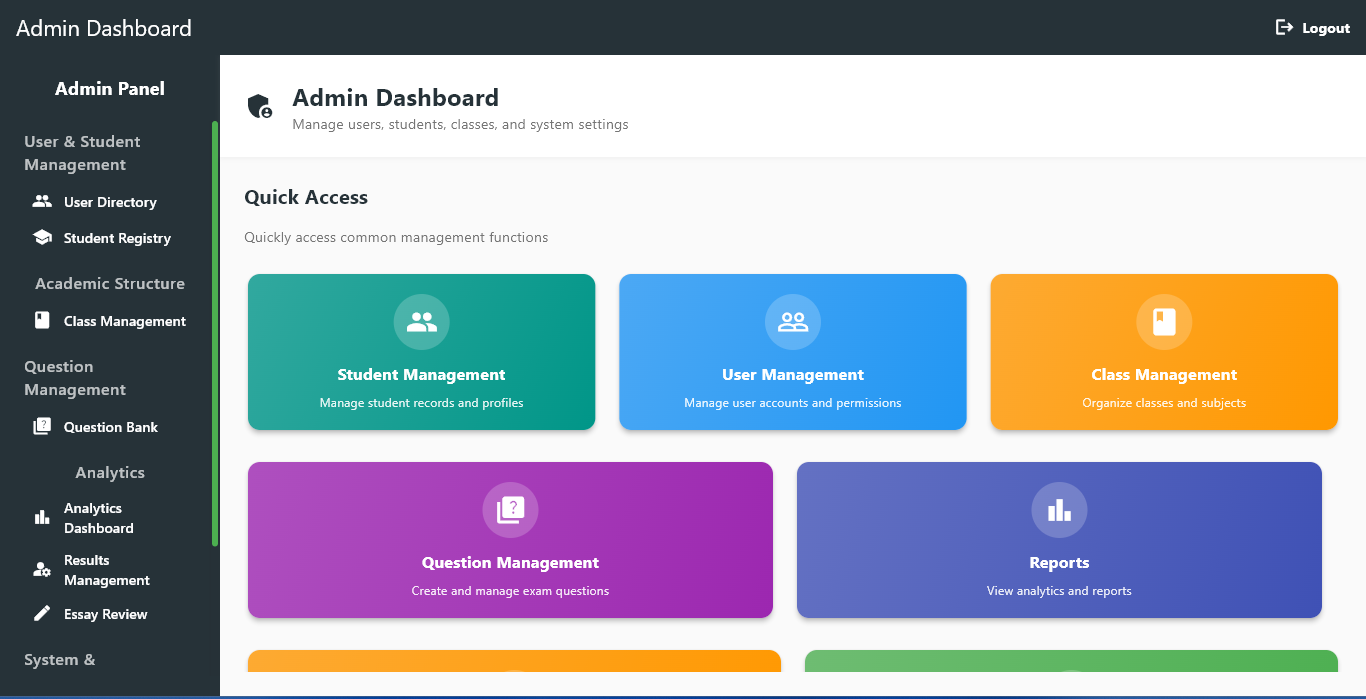
Task: Open the Student Management card
Action: click(421, 352)
